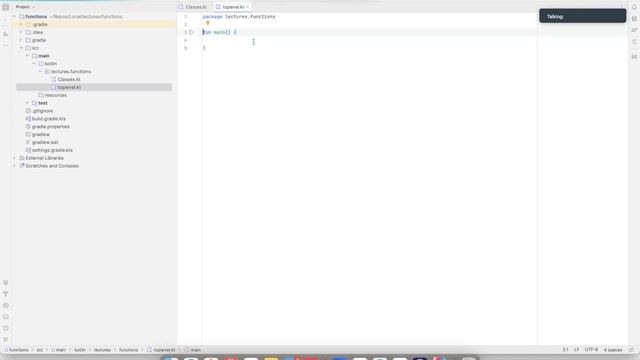Viewport: 640px width, 360px height.
Task: Expand the test folder
Action: point(28,103)
